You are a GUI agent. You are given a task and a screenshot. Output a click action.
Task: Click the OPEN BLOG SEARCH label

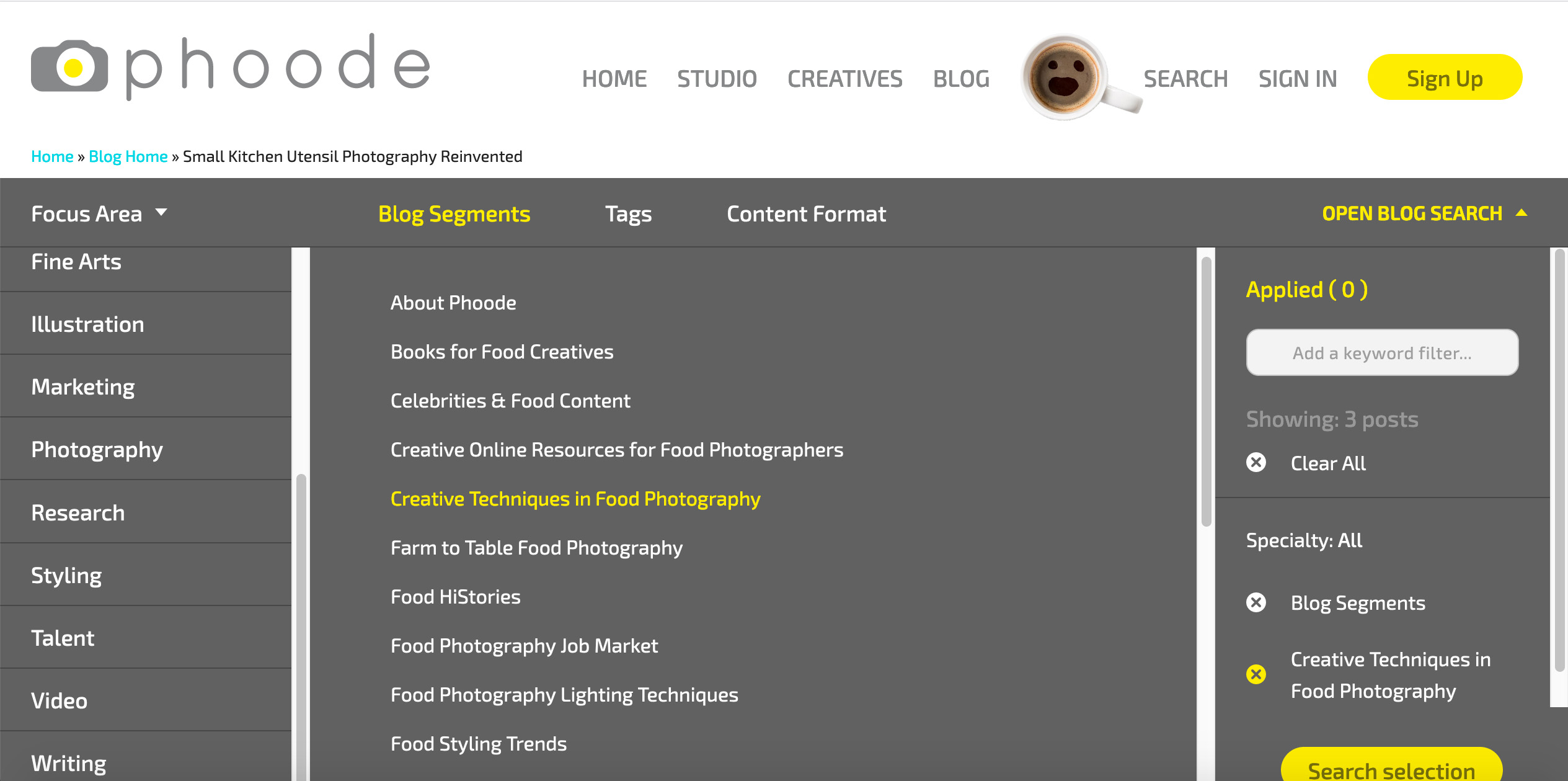(1412, 213)
